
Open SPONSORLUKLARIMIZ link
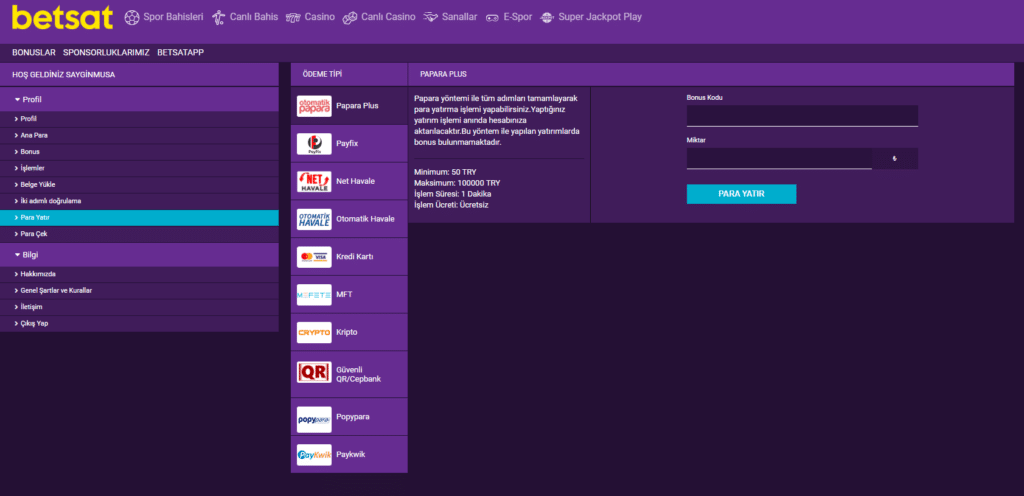click(x=106, y=52)
